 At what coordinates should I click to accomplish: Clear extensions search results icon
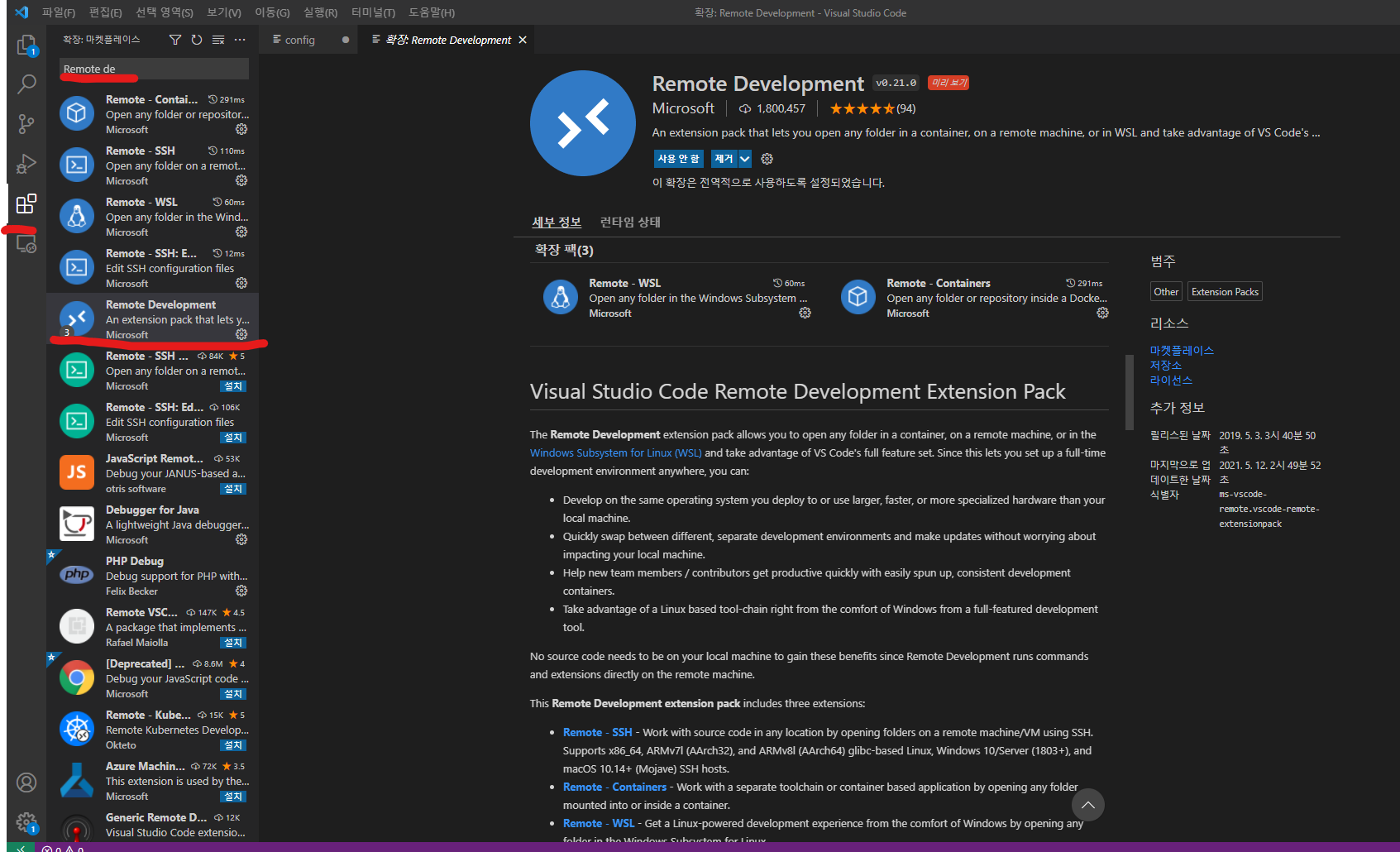(218, 40)
